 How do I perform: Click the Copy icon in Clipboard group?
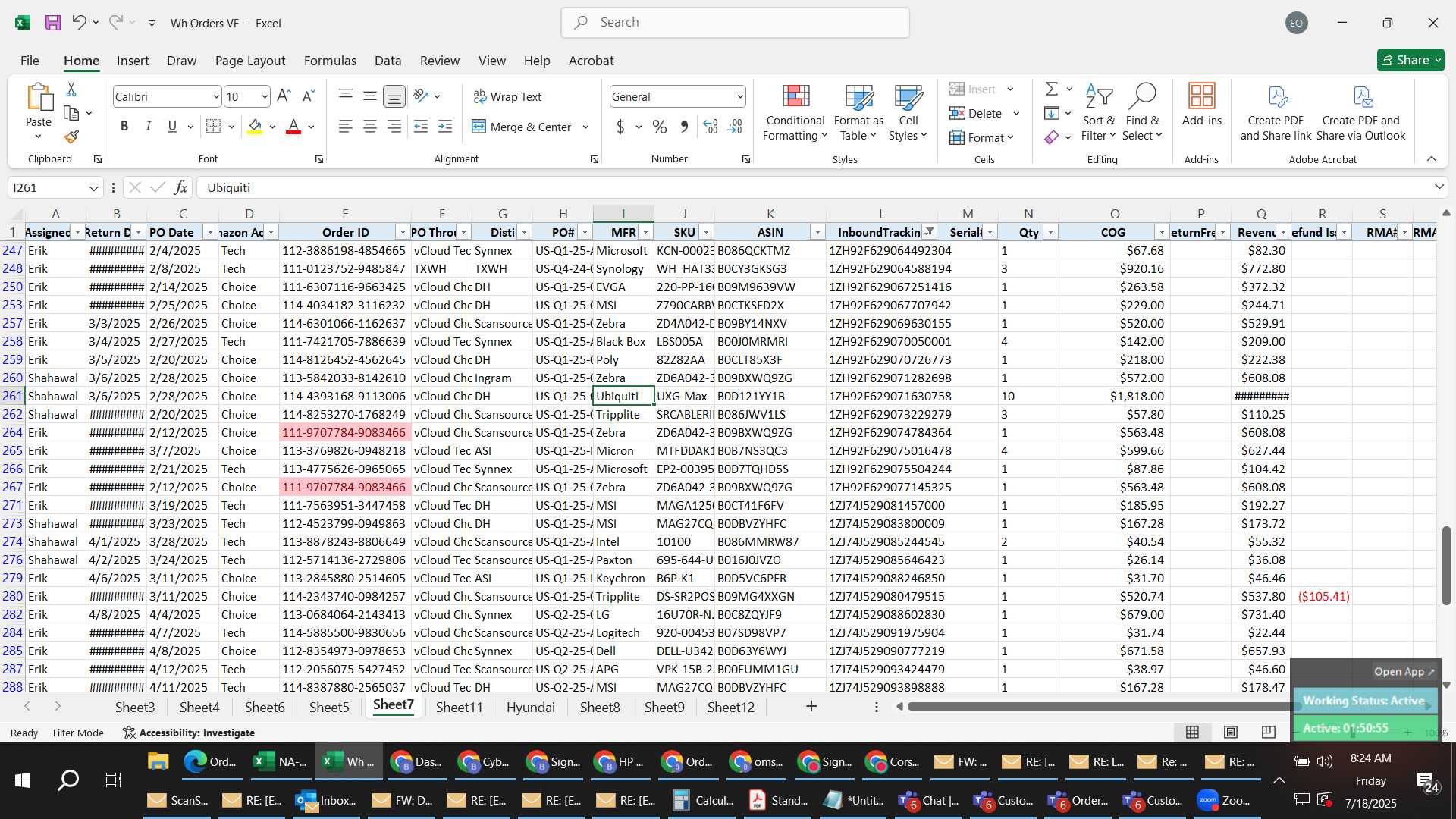coord(71,113)
